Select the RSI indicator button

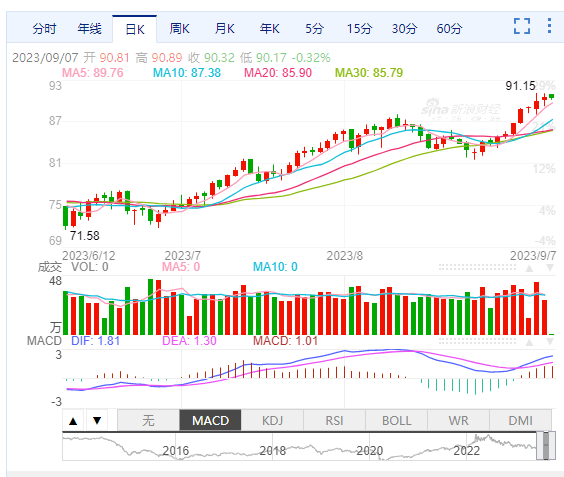[x=335, y=420]
